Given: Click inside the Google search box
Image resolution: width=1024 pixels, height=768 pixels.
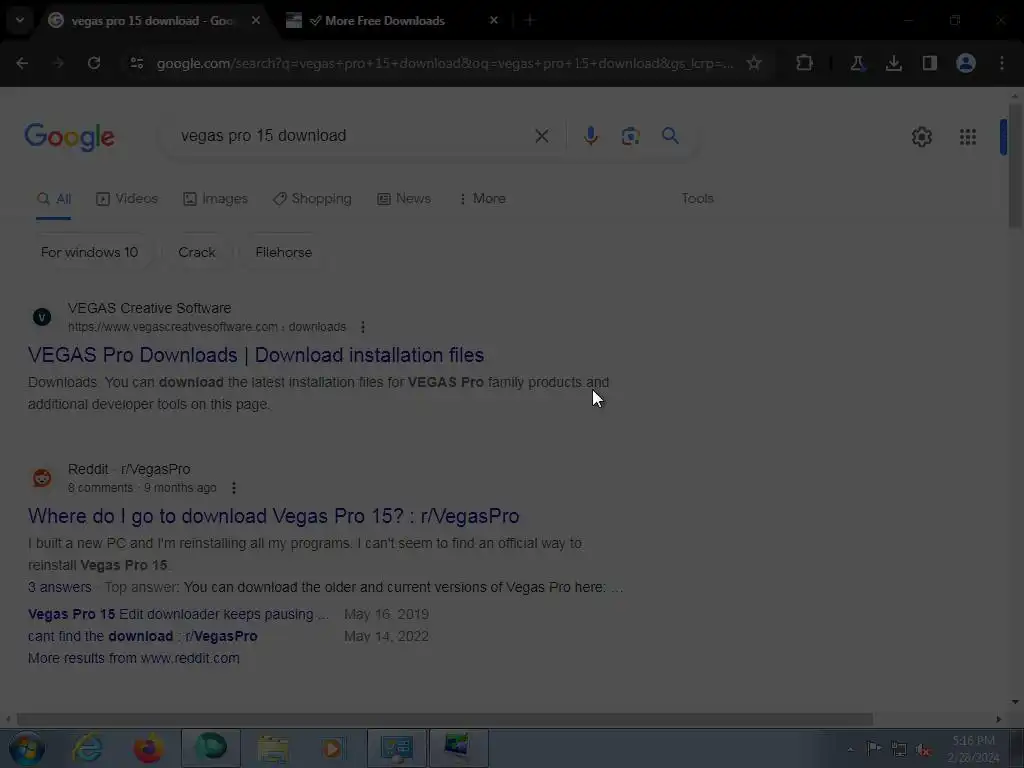Looking at the screenshot, I should point(353,136).
